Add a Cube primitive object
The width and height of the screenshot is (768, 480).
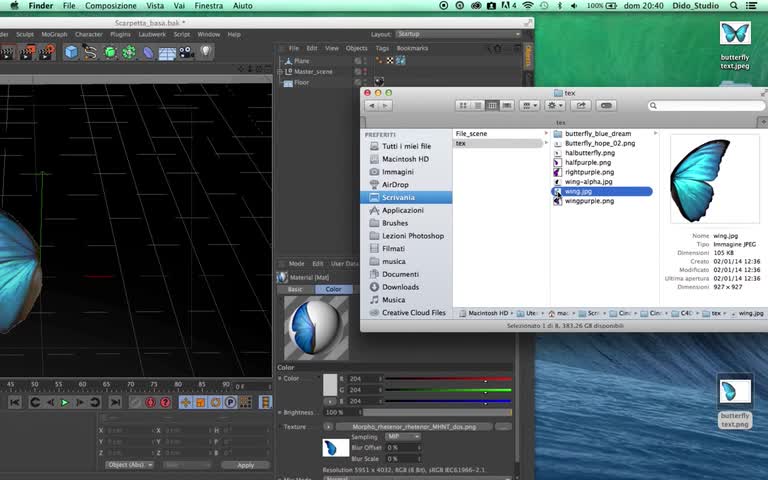[71, 52]
